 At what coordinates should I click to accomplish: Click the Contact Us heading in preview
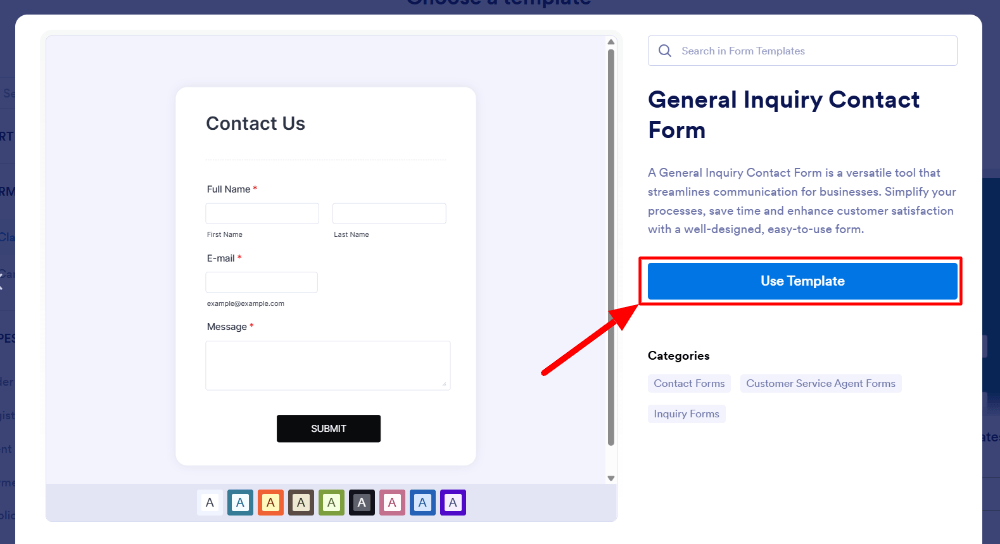256,123
